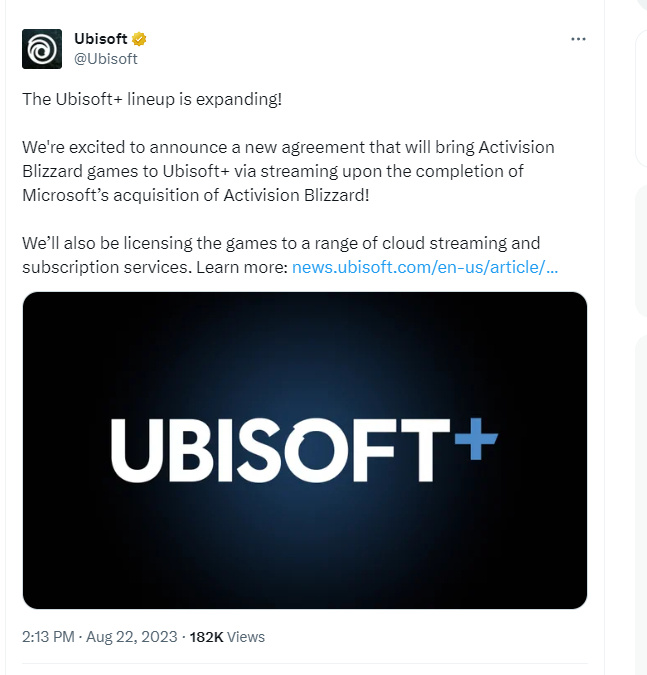The height and width of the screenshot is (675, 647).
Task: Click "The Ubisoft+ lineup is expanding!" line
Action: click(144, 101)
